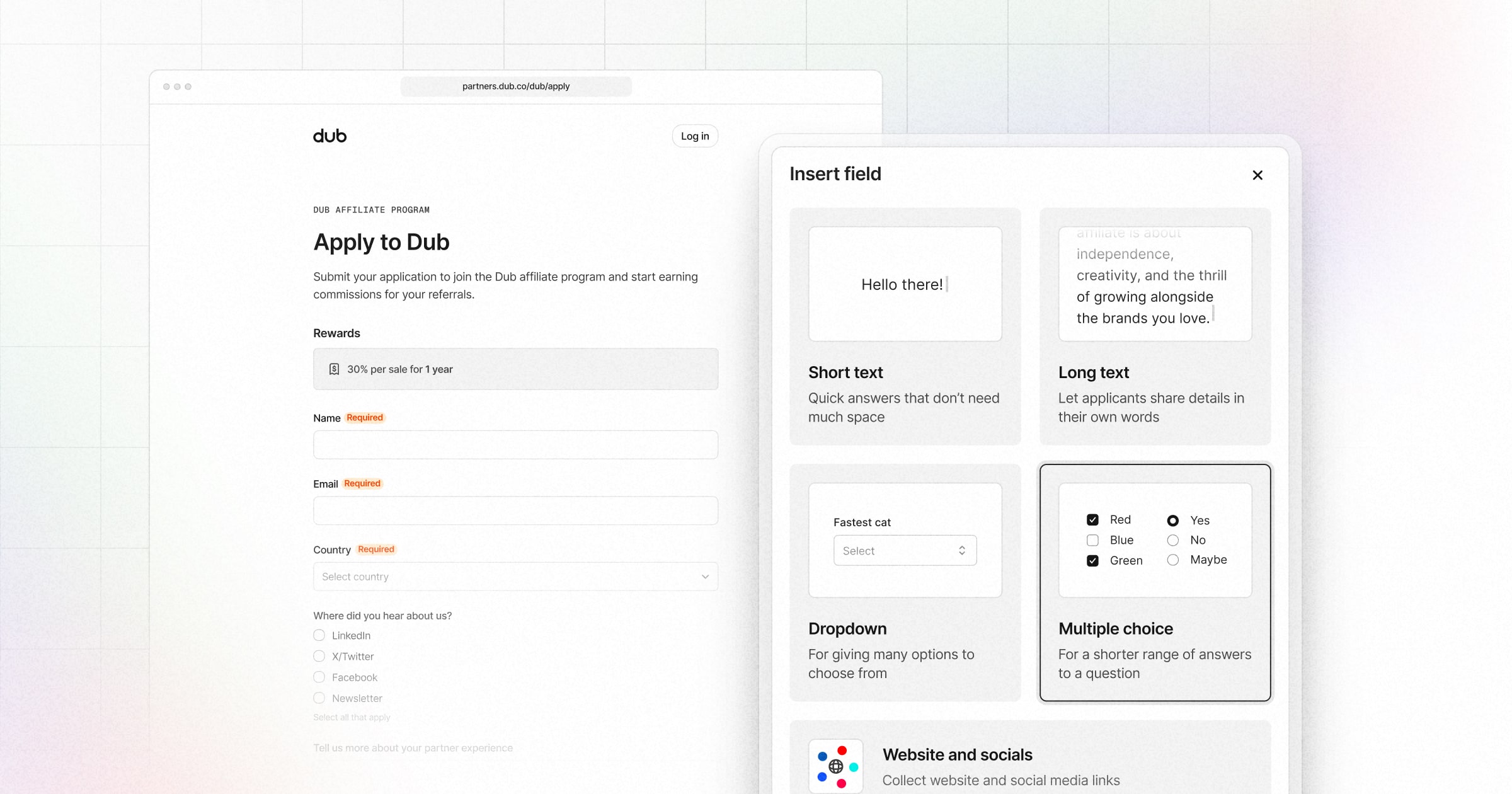
Task: Click the Select dropdown up-down arrows icon
Action: (x=961, y=551)
